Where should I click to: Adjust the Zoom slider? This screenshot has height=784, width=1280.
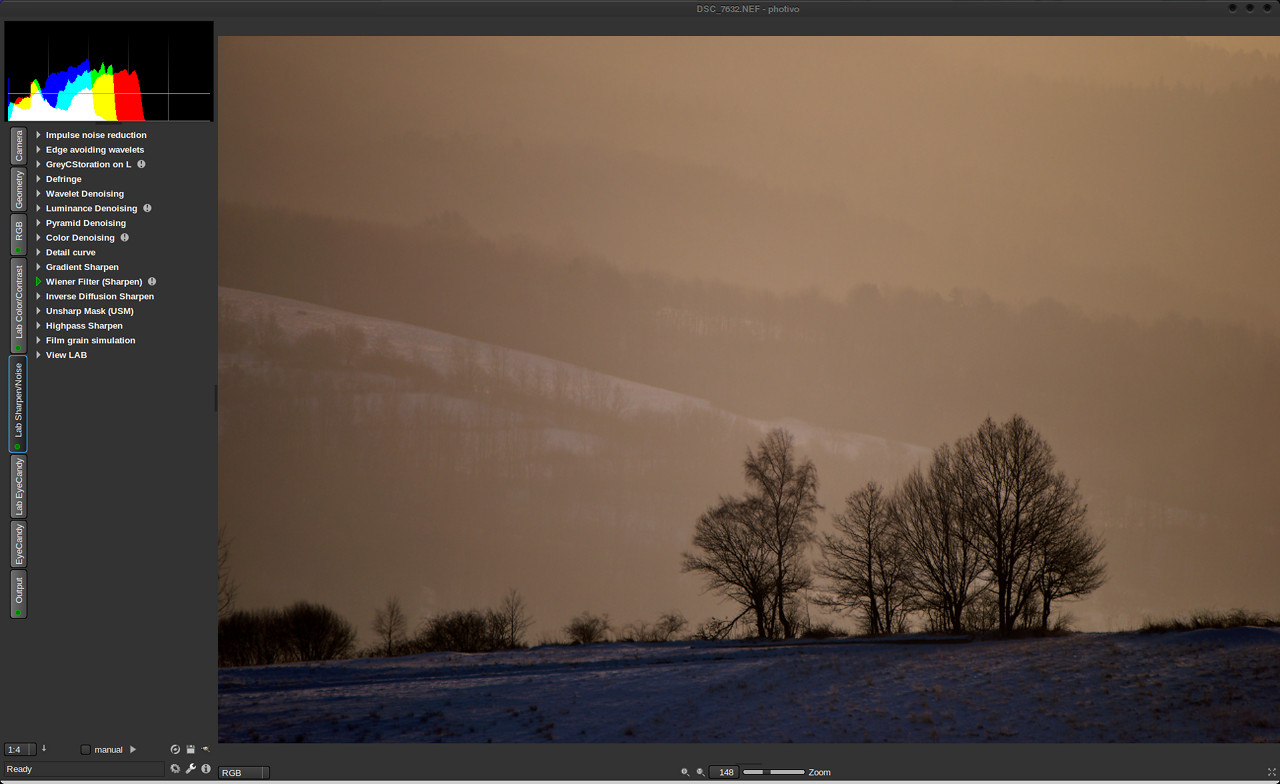774,772
